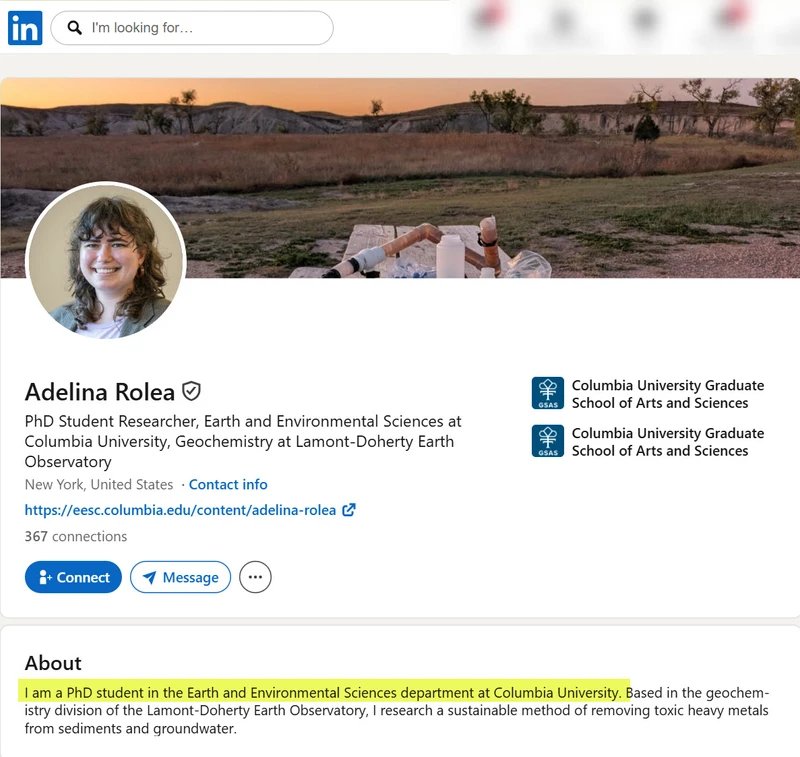Screen dimensions: 800x757
Task: Click the second Columbia GSAS logo icon
Action: point(547,441)
